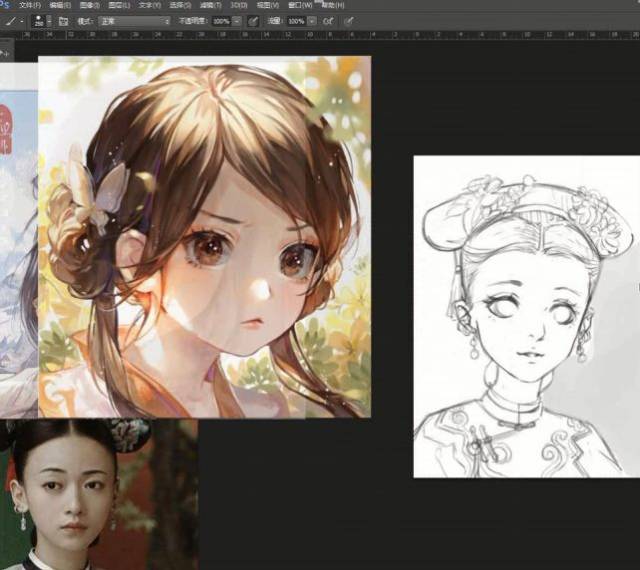Toggle the Brush settings panel icon

click(63, 21)
